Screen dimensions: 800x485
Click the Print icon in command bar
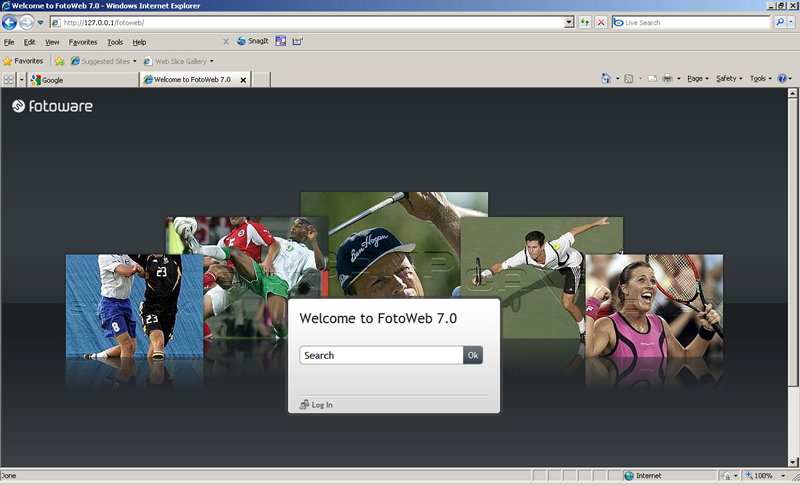click(666, 79)
